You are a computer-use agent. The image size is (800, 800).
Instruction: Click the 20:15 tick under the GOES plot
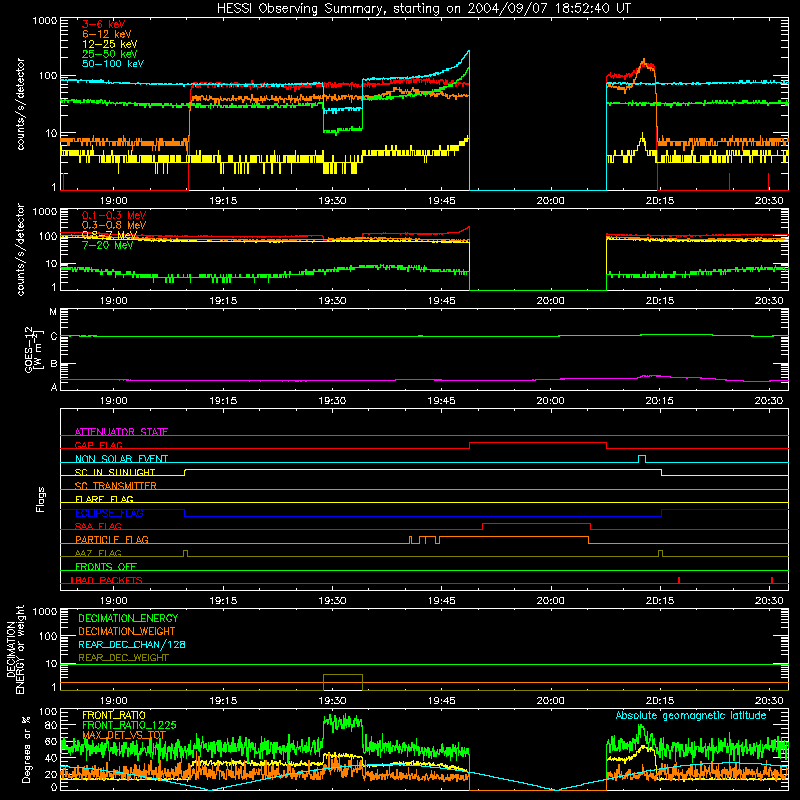coord(660,401)
